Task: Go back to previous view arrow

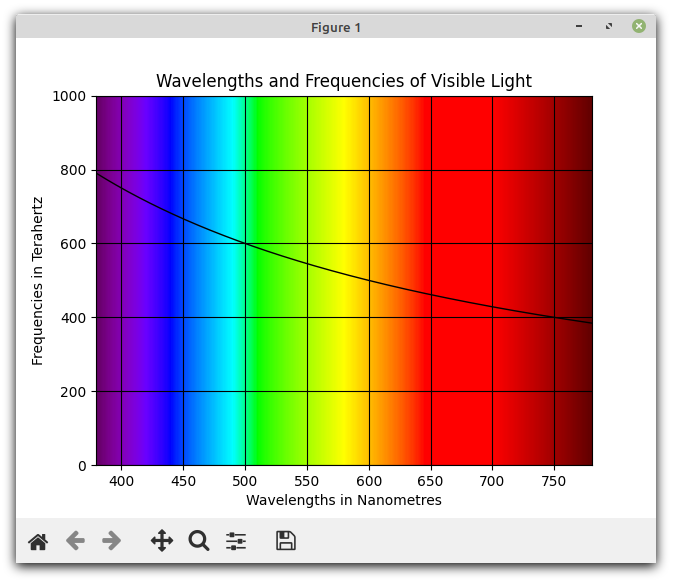Action: tap(75, 541)
